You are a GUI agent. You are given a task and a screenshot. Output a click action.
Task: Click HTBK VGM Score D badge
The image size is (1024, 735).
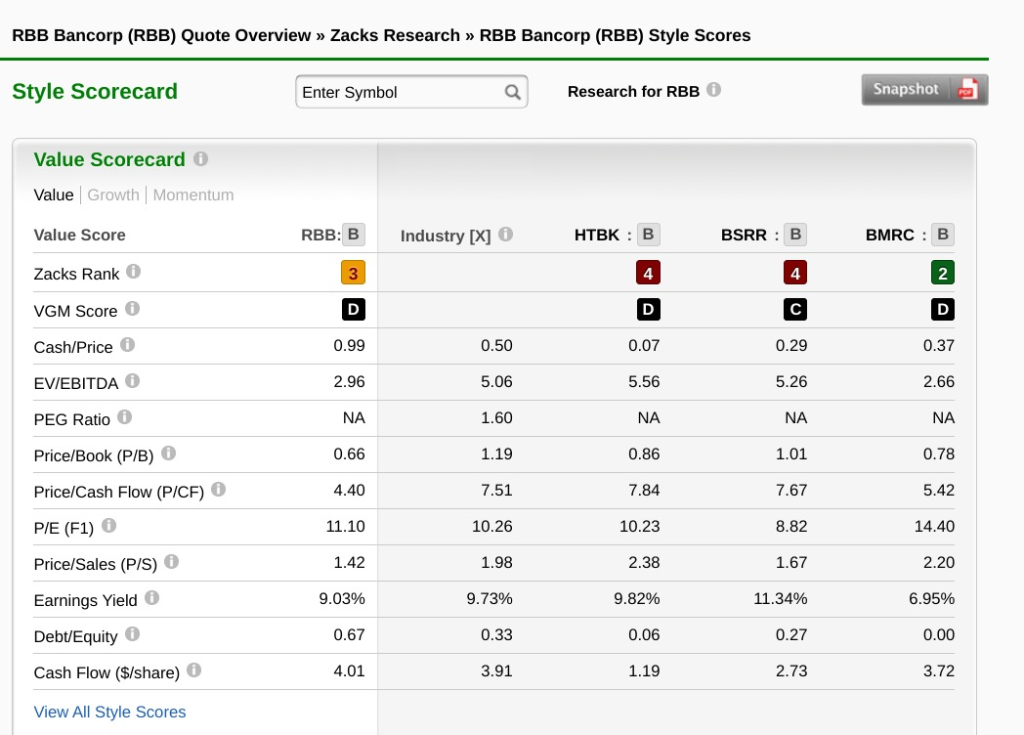click(648, 309)
